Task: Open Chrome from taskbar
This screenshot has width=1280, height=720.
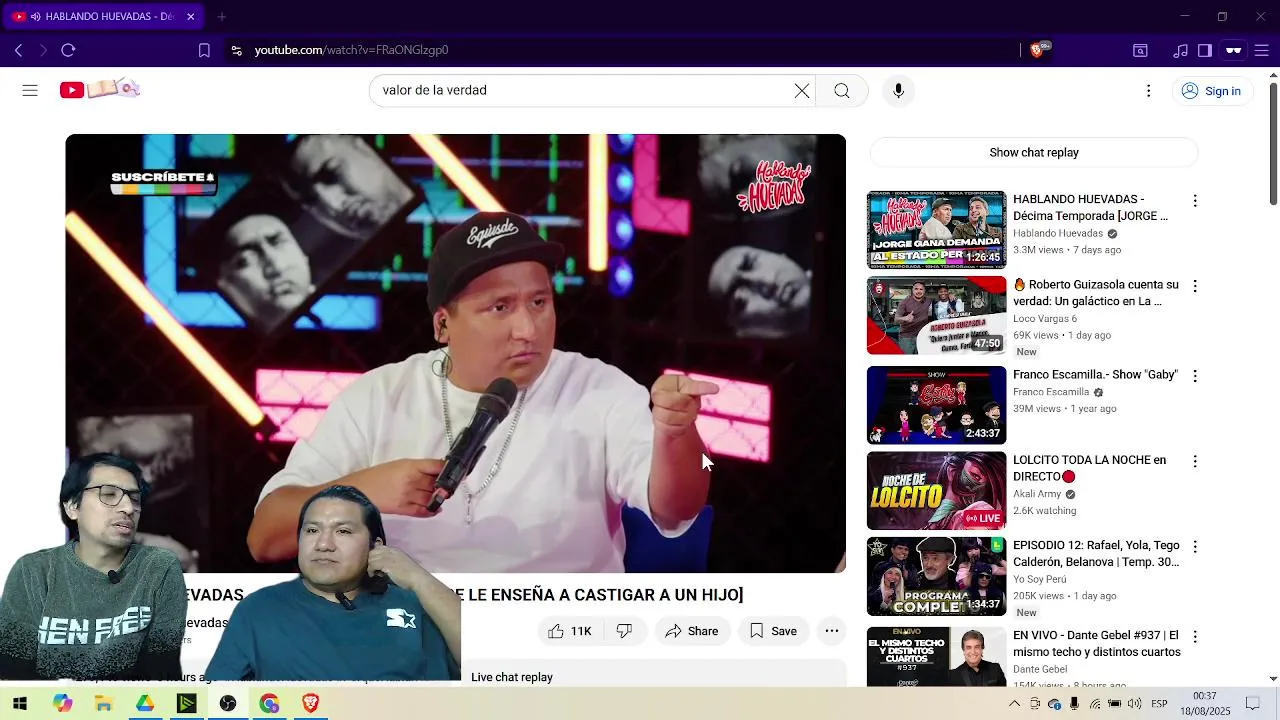Action: [x=270, y=704]
